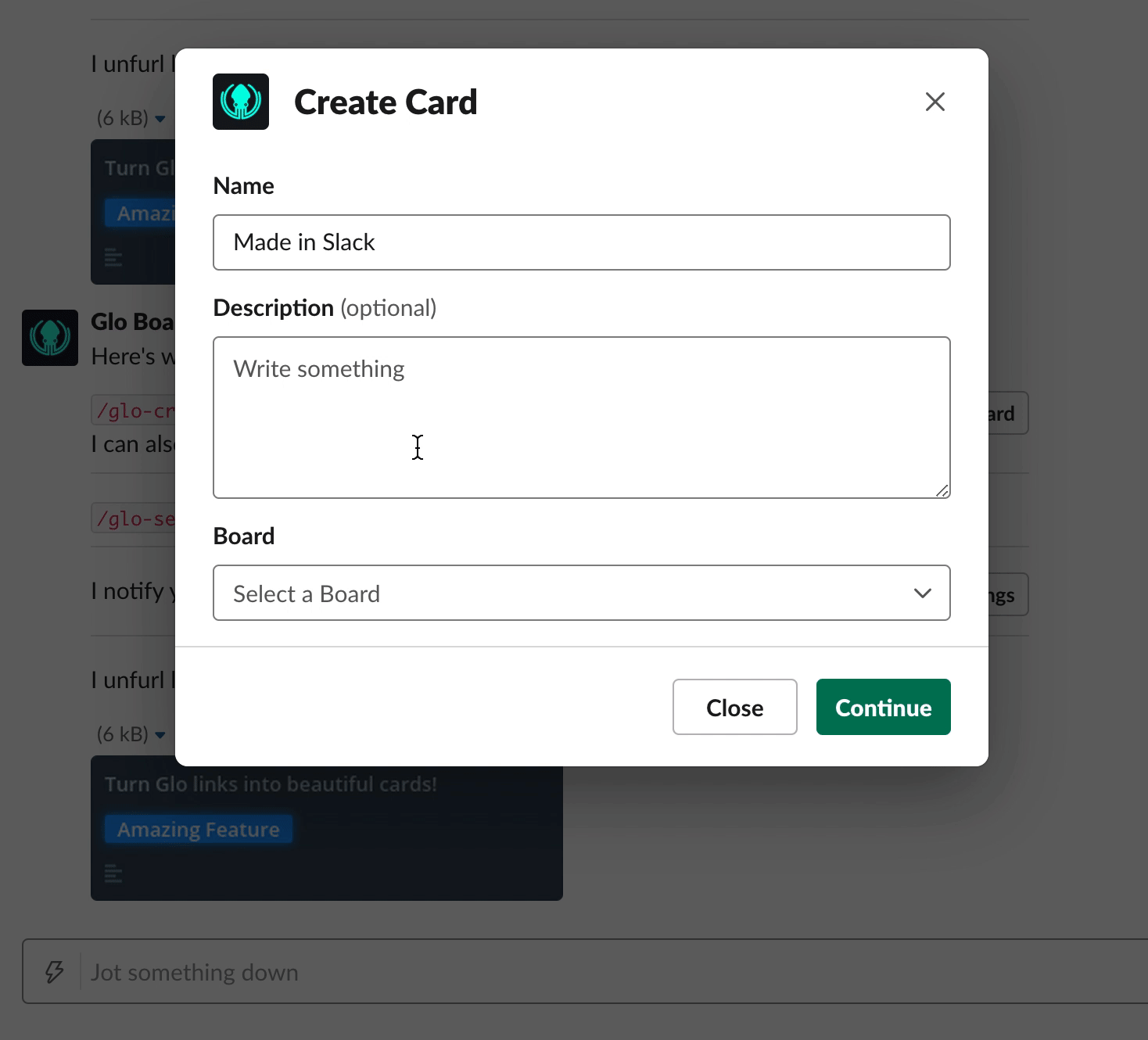Focus the Description text area
The image size is (1148, 1040).
(x=582, y=418)
